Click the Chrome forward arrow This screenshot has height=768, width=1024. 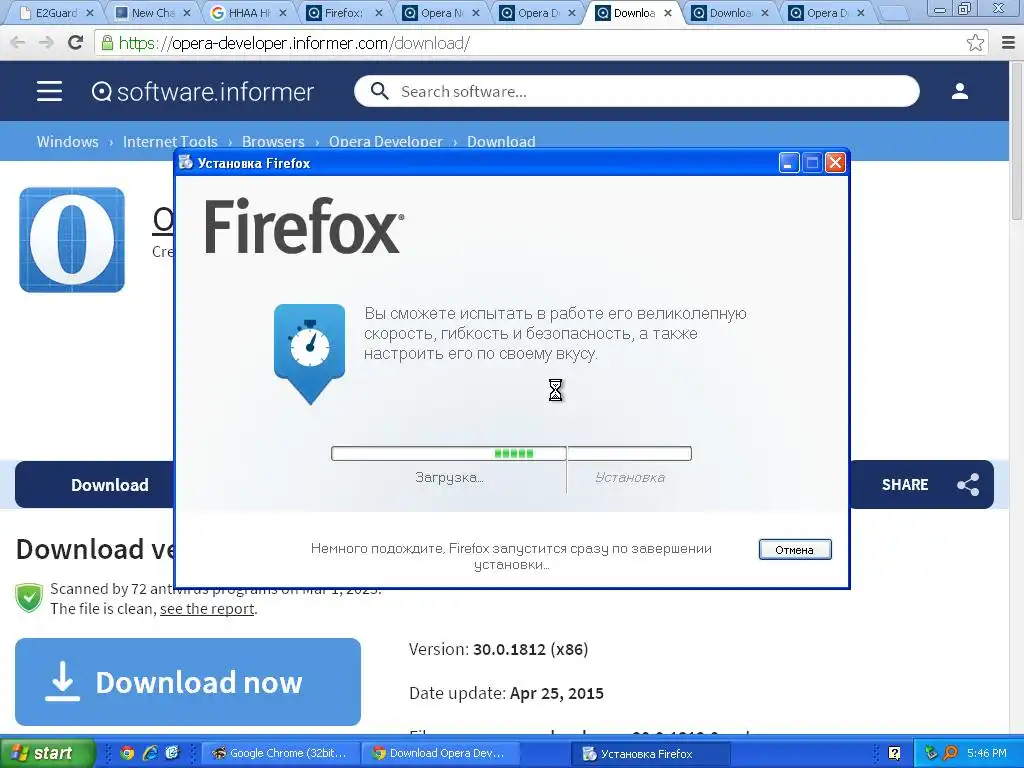click(x=46, y=43)
